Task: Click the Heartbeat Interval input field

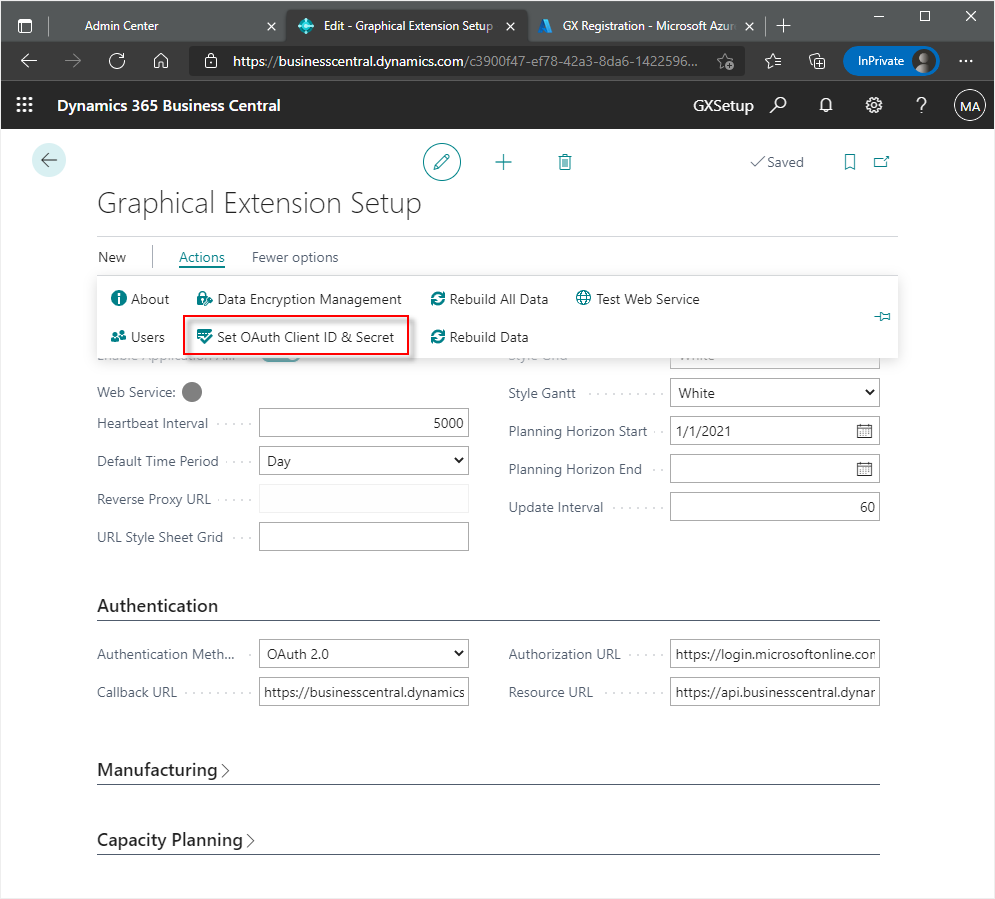Action: click(363, 423)
